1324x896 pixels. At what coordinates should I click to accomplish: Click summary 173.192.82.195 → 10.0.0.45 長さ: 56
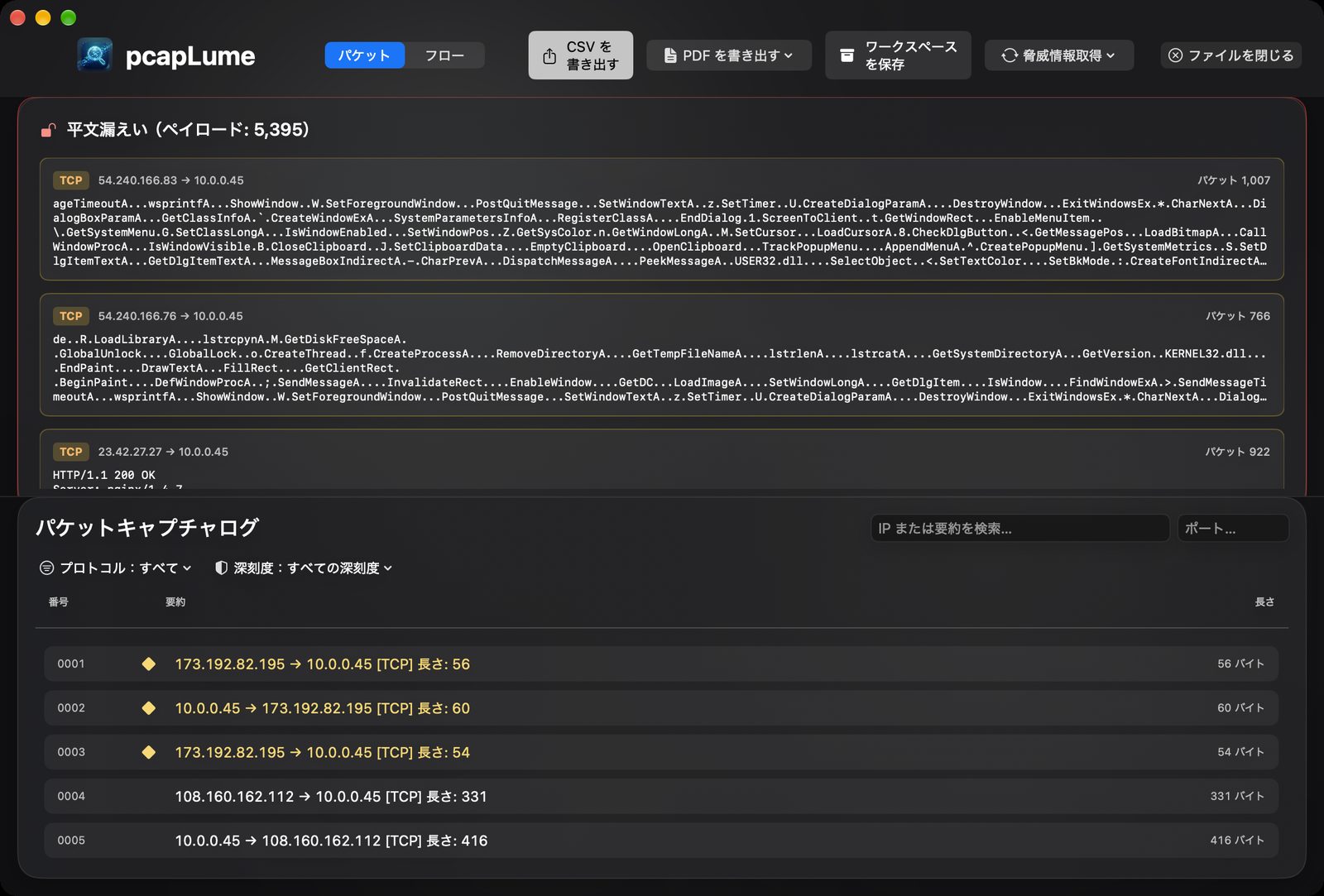pos(323,664)
